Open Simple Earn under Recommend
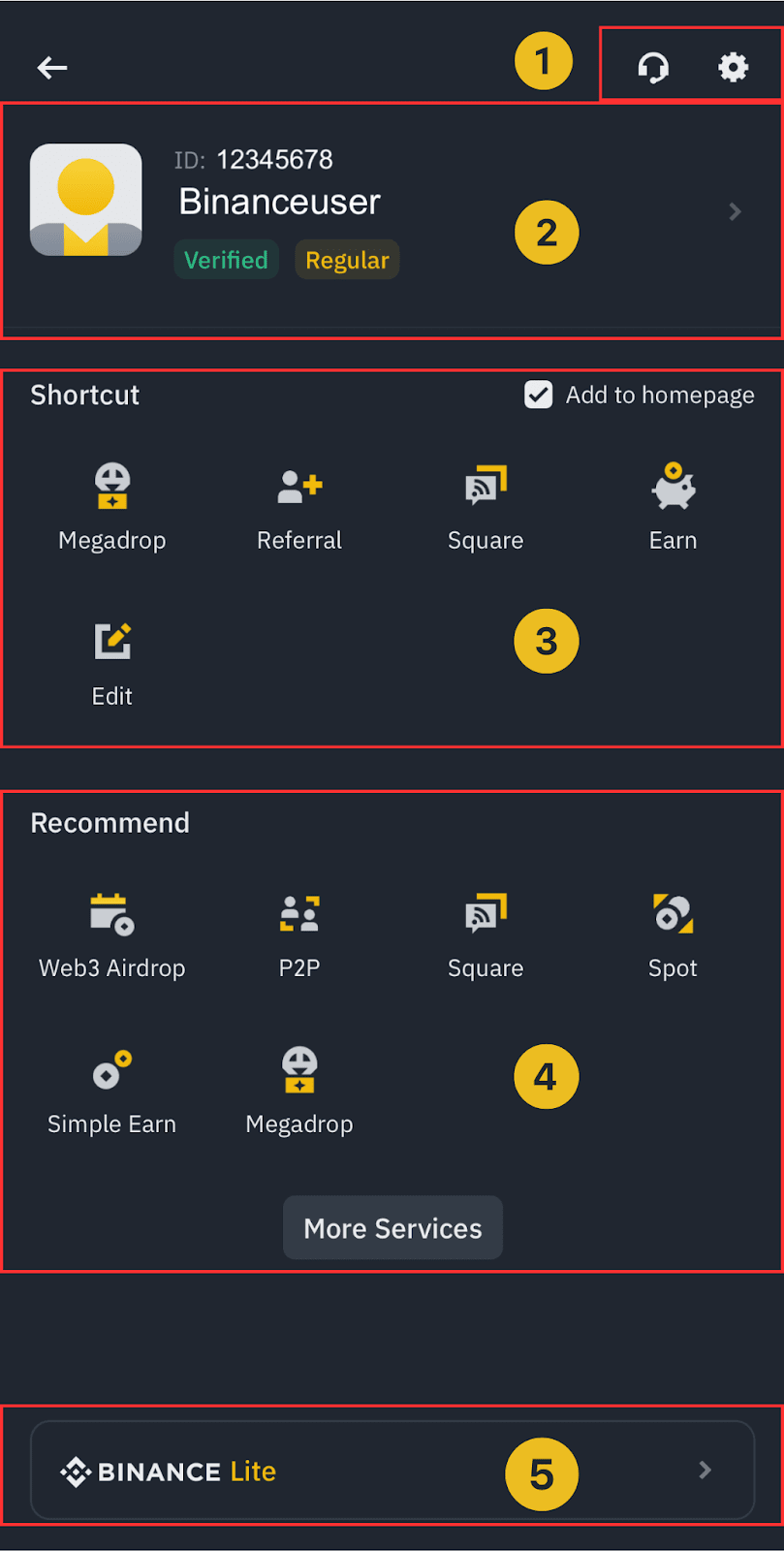Screen dimensions: 784x1551 click(112, 1070)
